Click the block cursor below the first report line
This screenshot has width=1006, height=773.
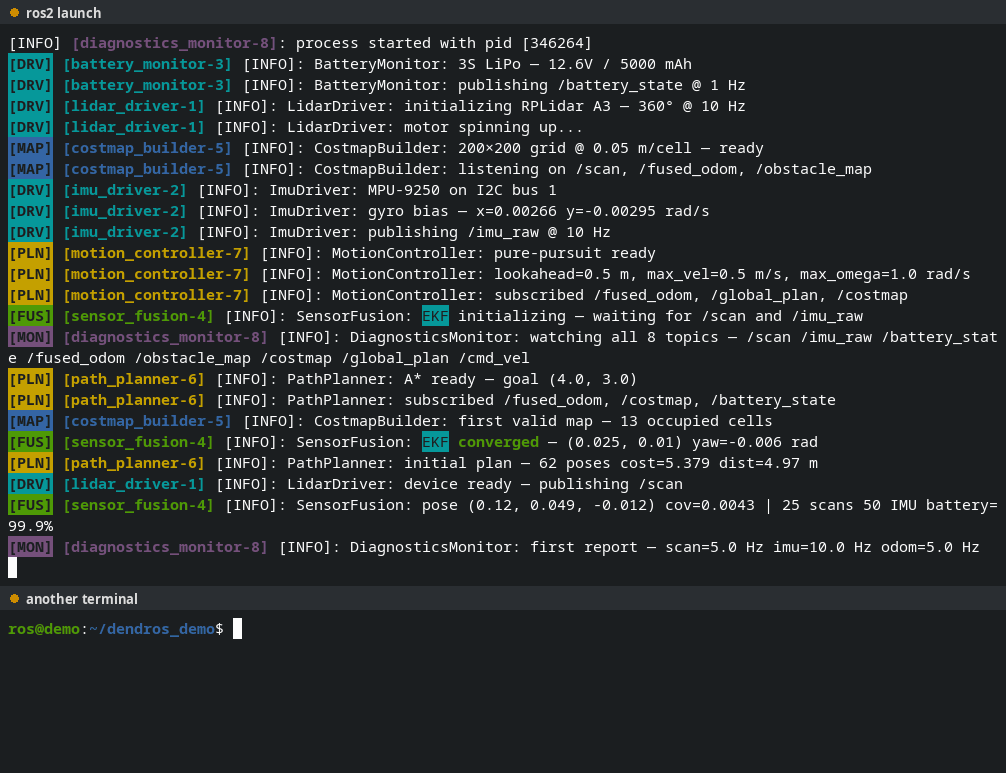[13, 568]
